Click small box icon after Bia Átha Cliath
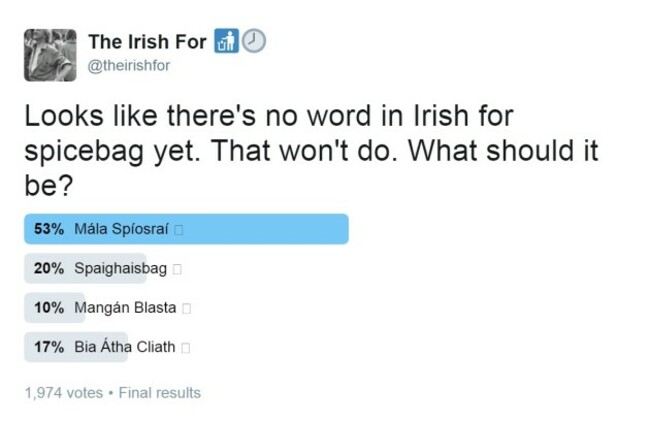Image resolution: width=650 pixels, height=422 pixels. pyautogui.click(x=186, y=348)
